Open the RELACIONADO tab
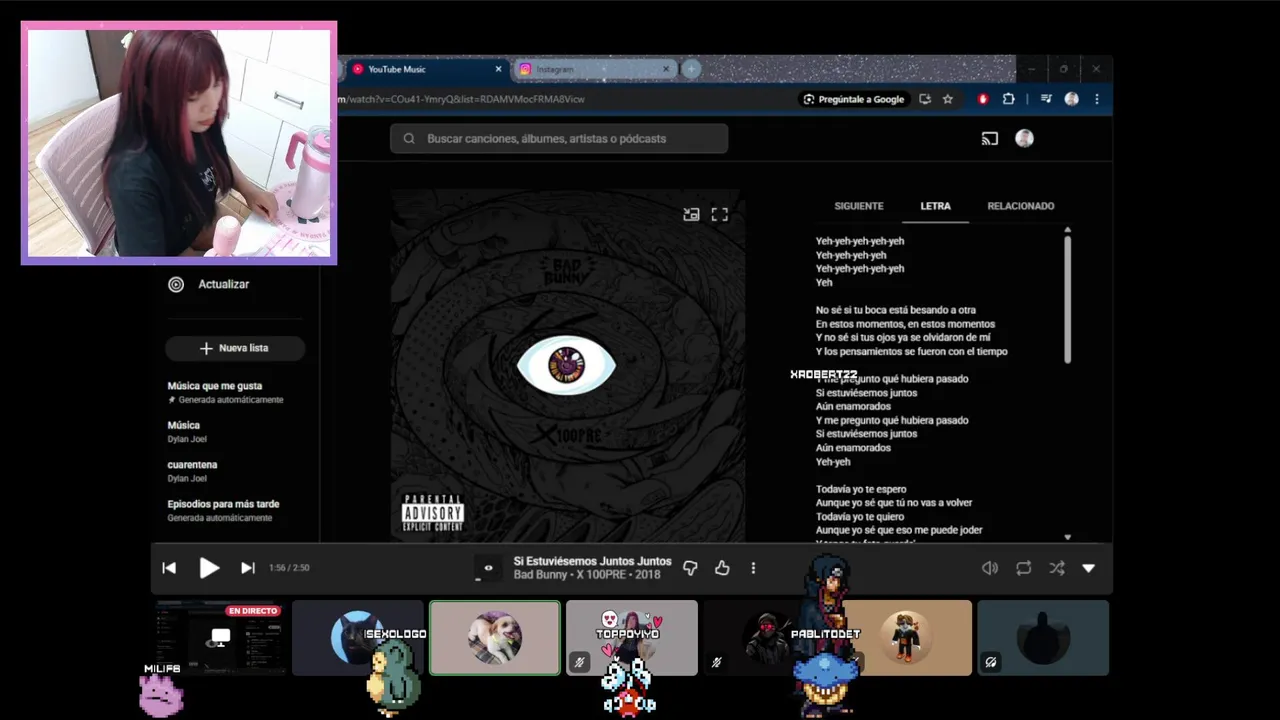The height and width of the screenshot is (720, 1280). coord(1021,206)
